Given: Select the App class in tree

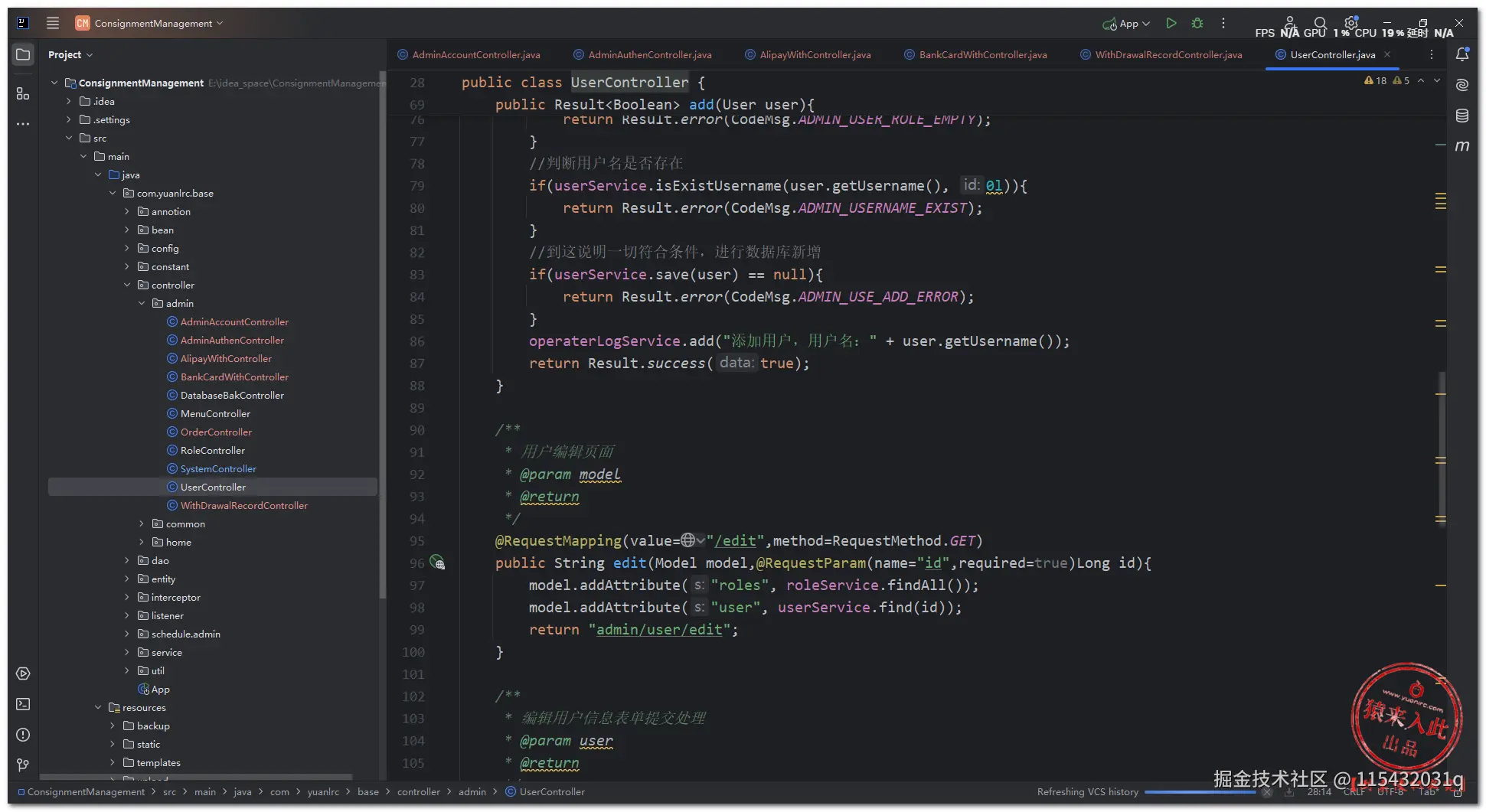Looking at the screenshot, I should point(160,689).
